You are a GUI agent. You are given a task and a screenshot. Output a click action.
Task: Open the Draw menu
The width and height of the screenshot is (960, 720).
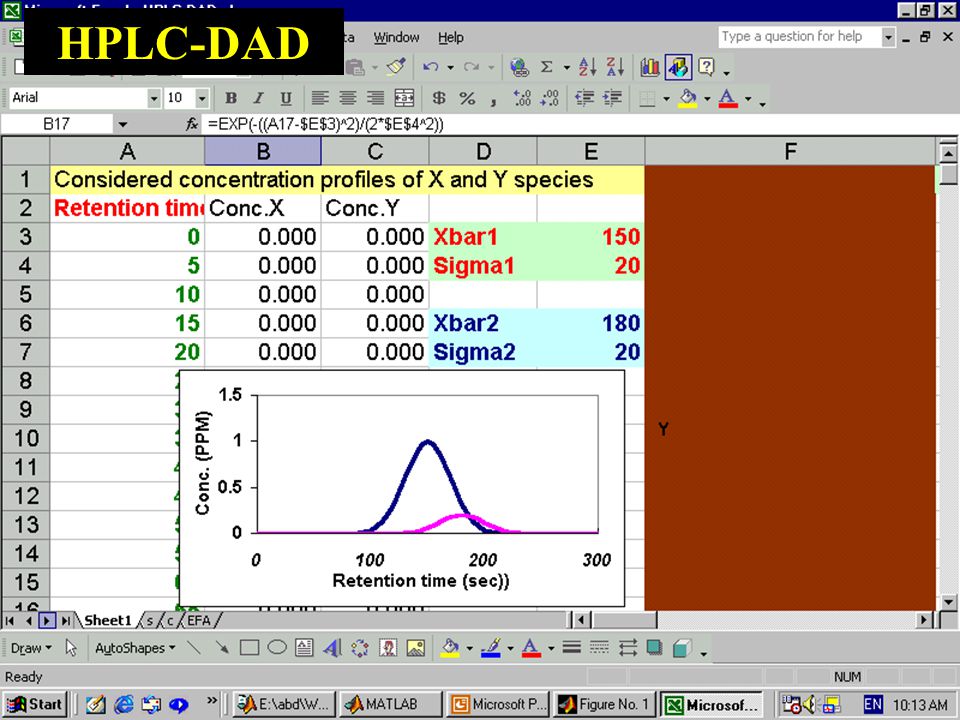[31, 648]
